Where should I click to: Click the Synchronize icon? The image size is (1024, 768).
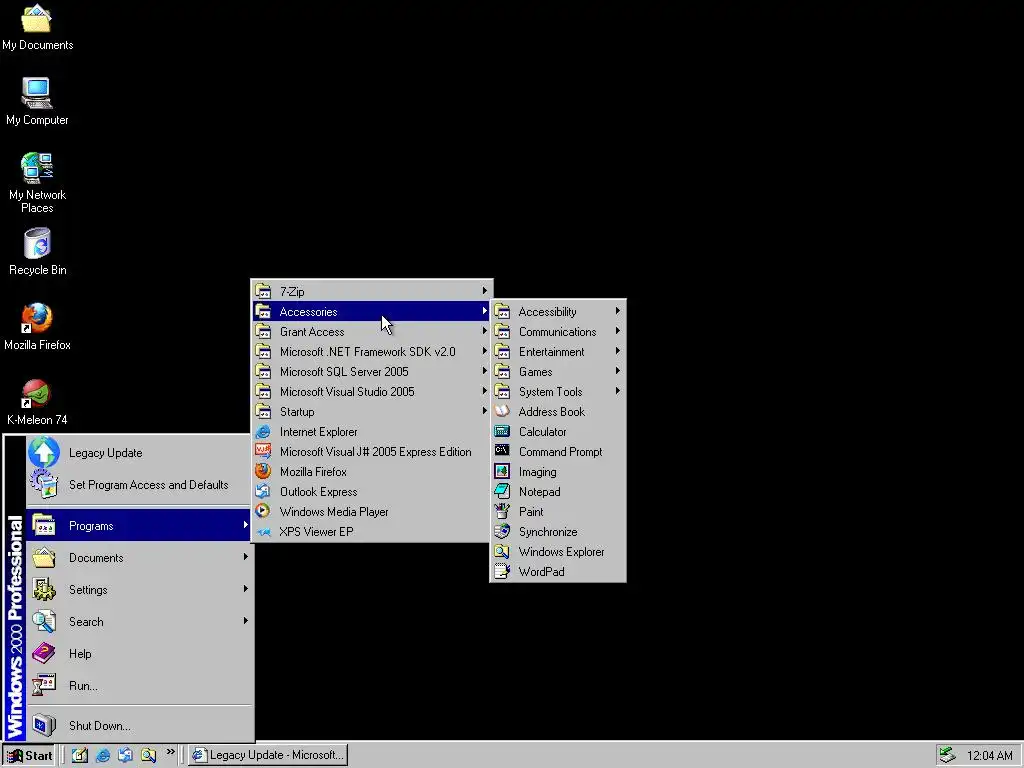(502, 532)
